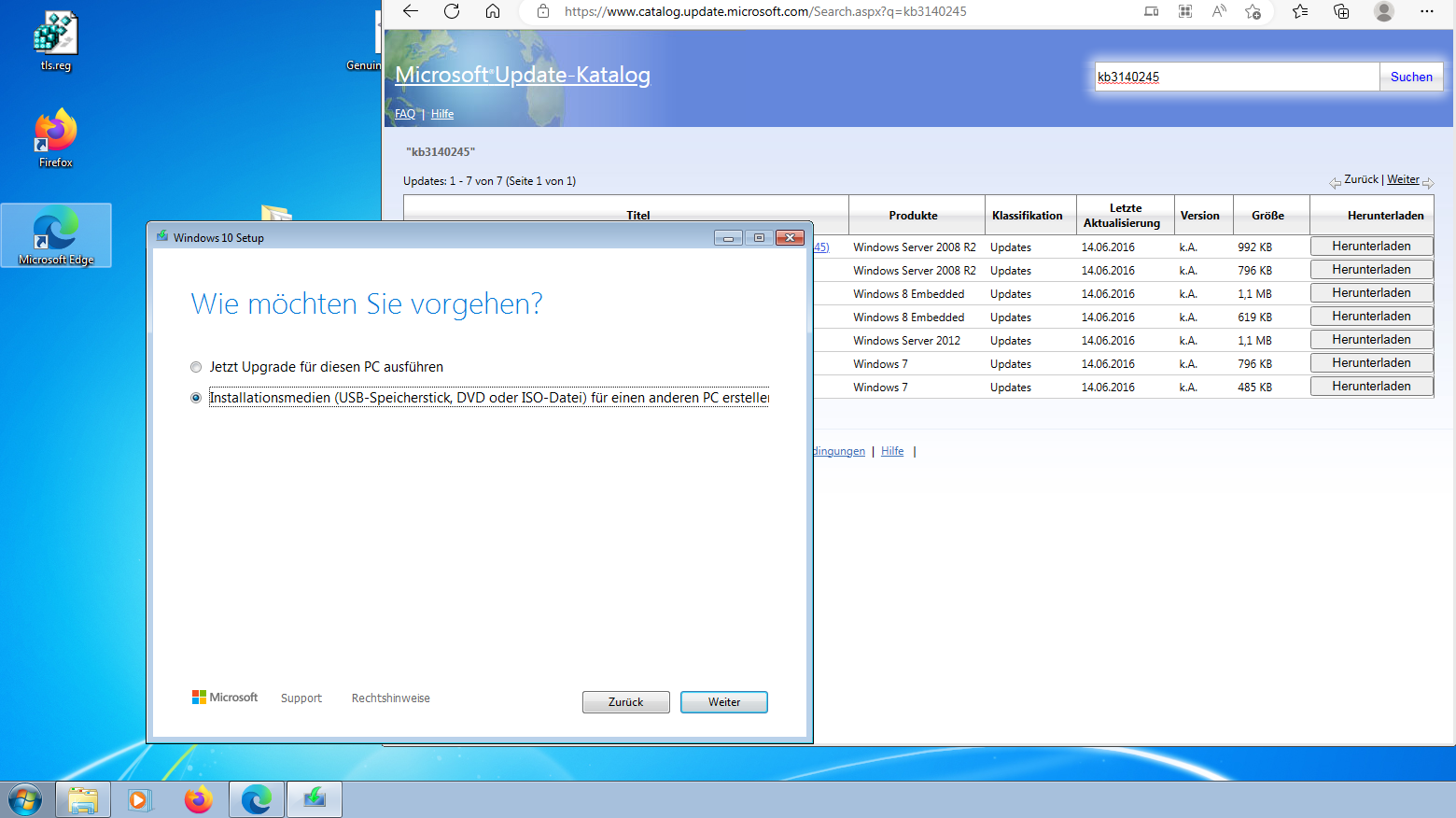The width and height of the screenshot is (1456, 818).
Task: Click the Edge address bar URL
Action: [765, 11]
